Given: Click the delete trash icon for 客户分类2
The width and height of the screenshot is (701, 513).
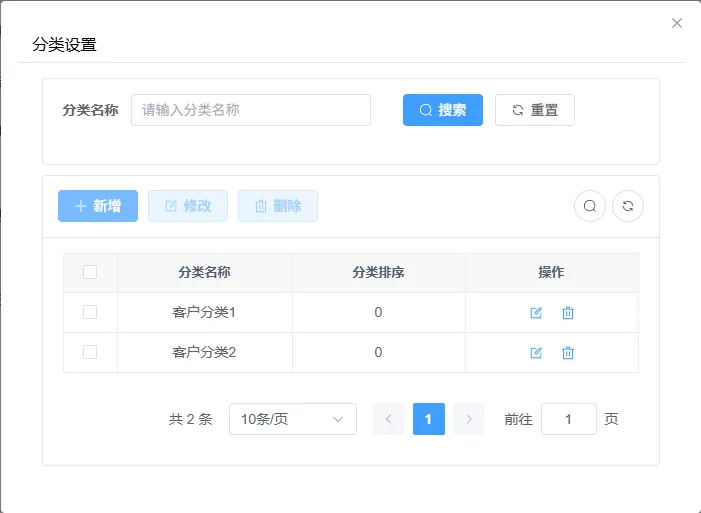Looking at the screenshot, I should click(568, 353).
